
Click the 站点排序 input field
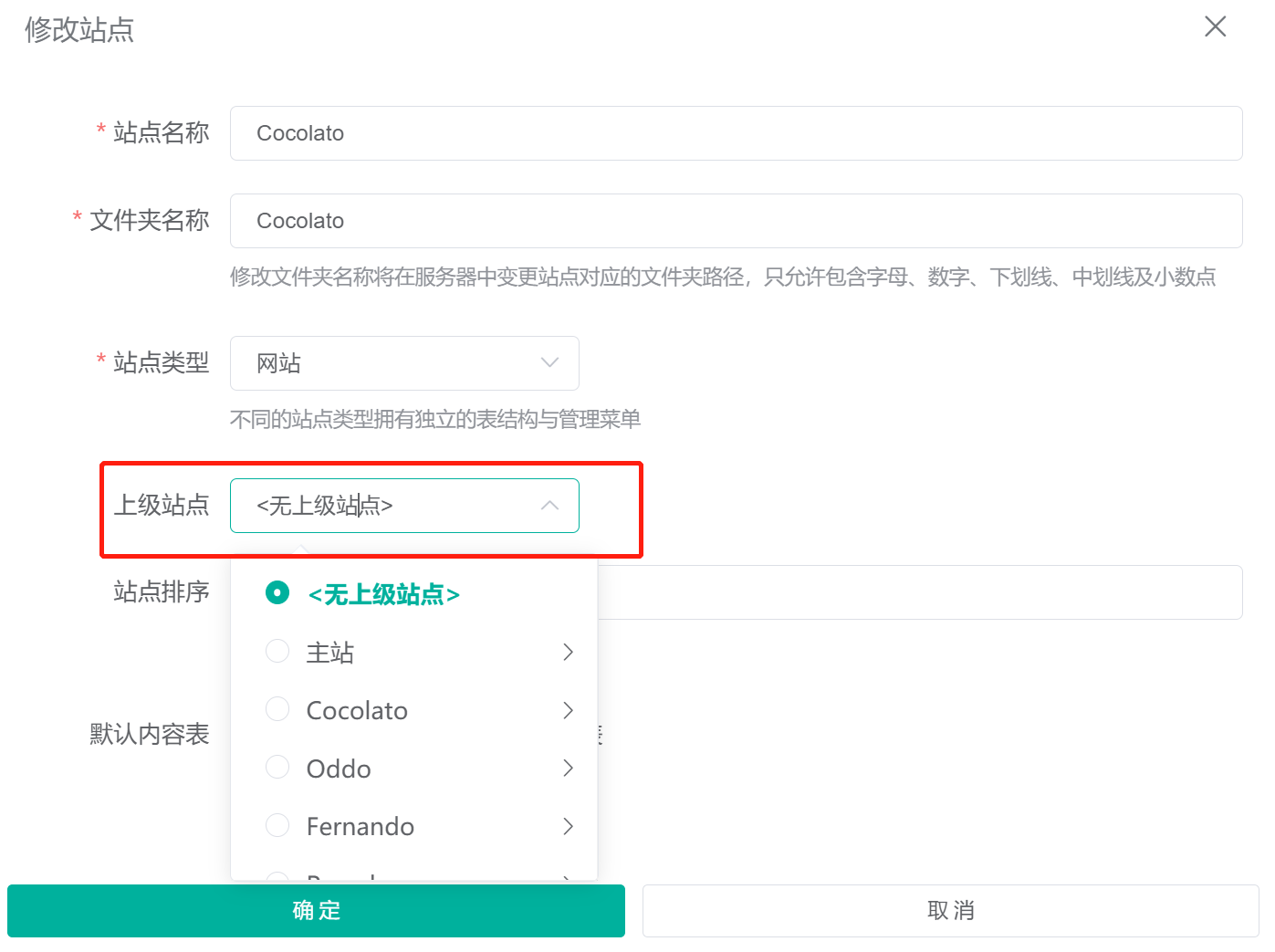tap(913, 592)
